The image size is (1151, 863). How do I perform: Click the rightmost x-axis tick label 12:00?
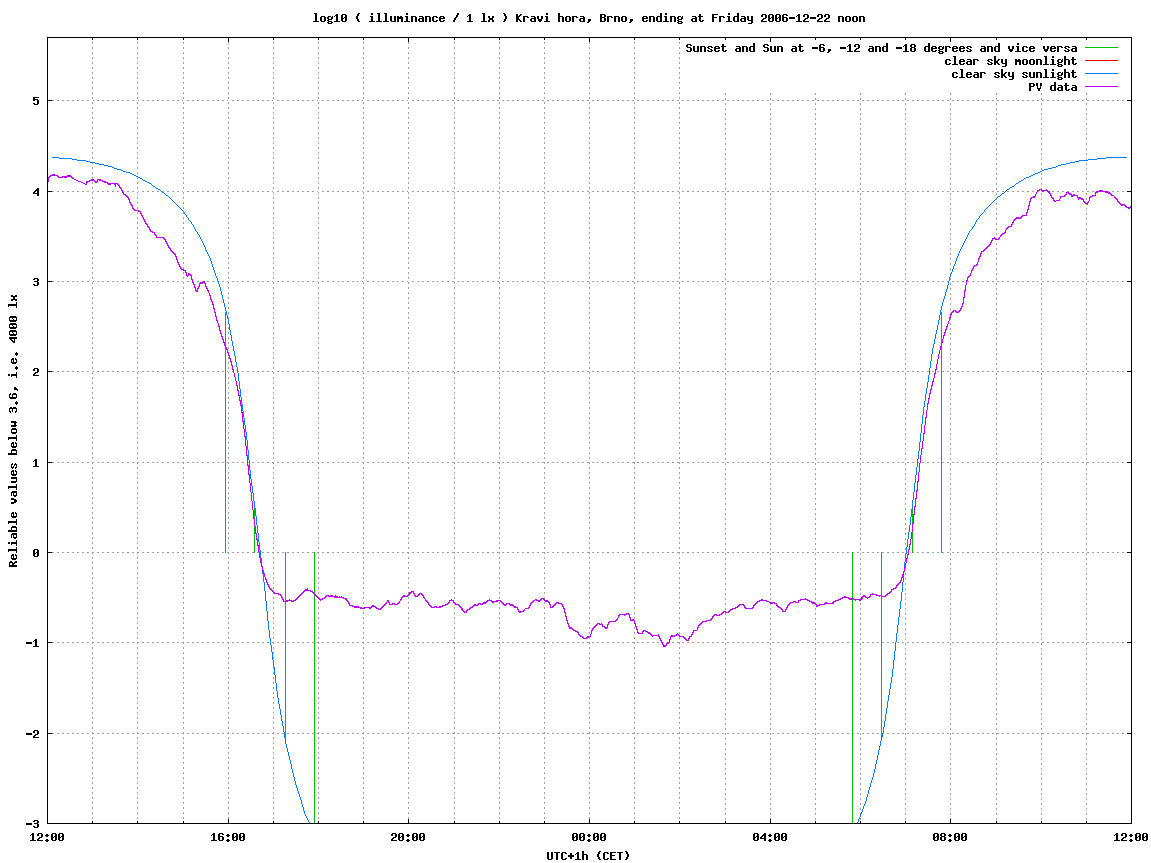pos(1131,837)
